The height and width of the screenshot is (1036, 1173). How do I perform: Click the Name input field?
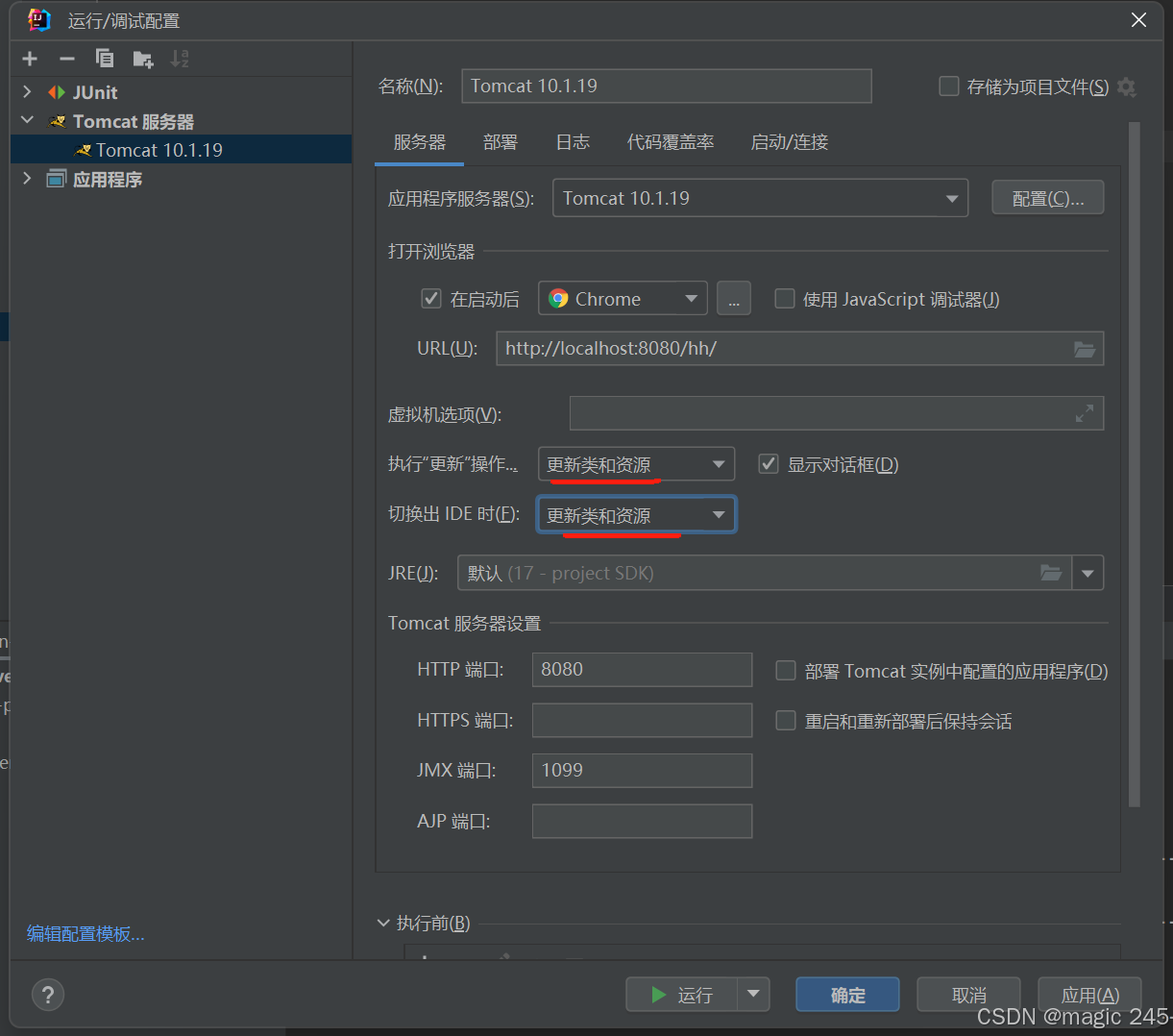pos(667,86)
